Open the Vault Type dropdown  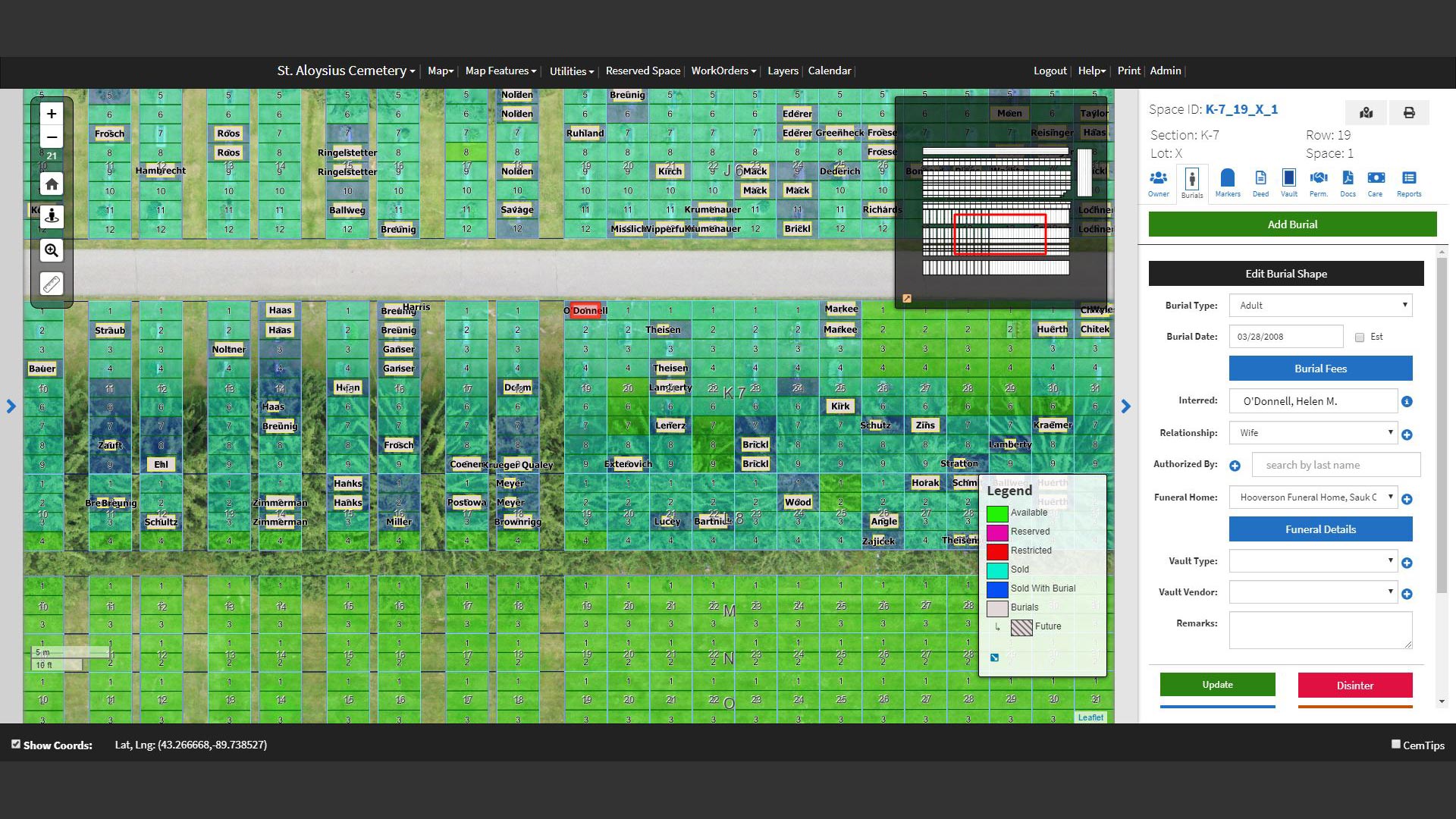coord(1313,561)
